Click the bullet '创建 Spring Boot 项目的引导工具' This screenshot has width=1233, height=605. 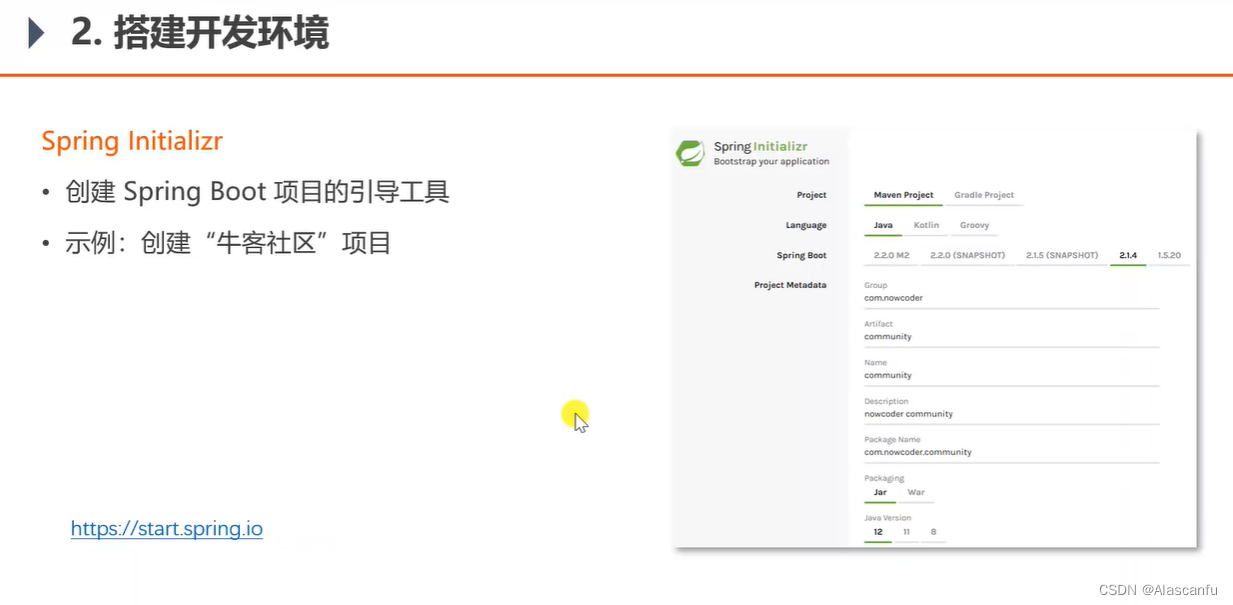(257, 192)
